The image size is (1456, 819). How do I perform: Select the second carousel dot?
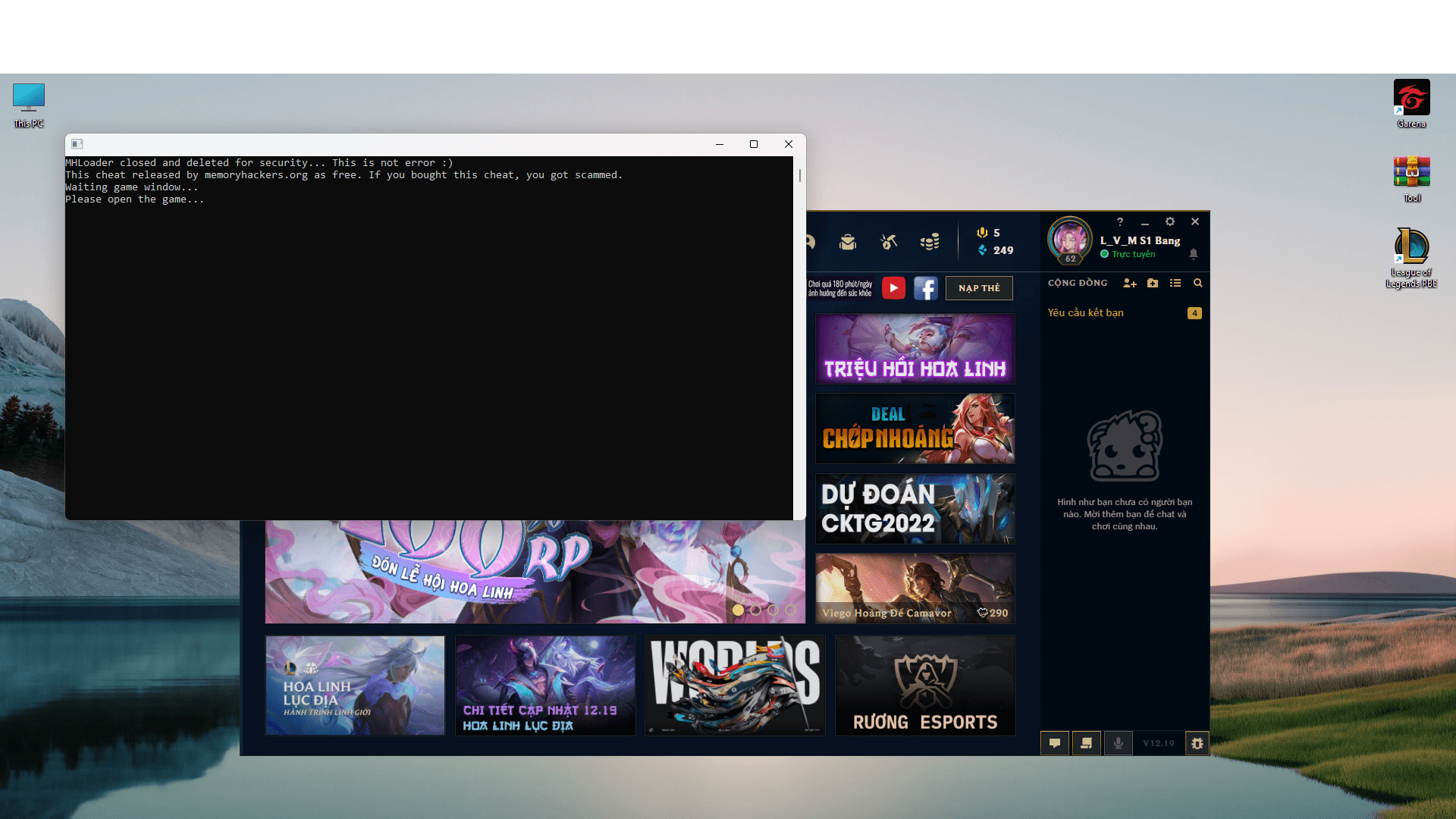click(755, 610)
